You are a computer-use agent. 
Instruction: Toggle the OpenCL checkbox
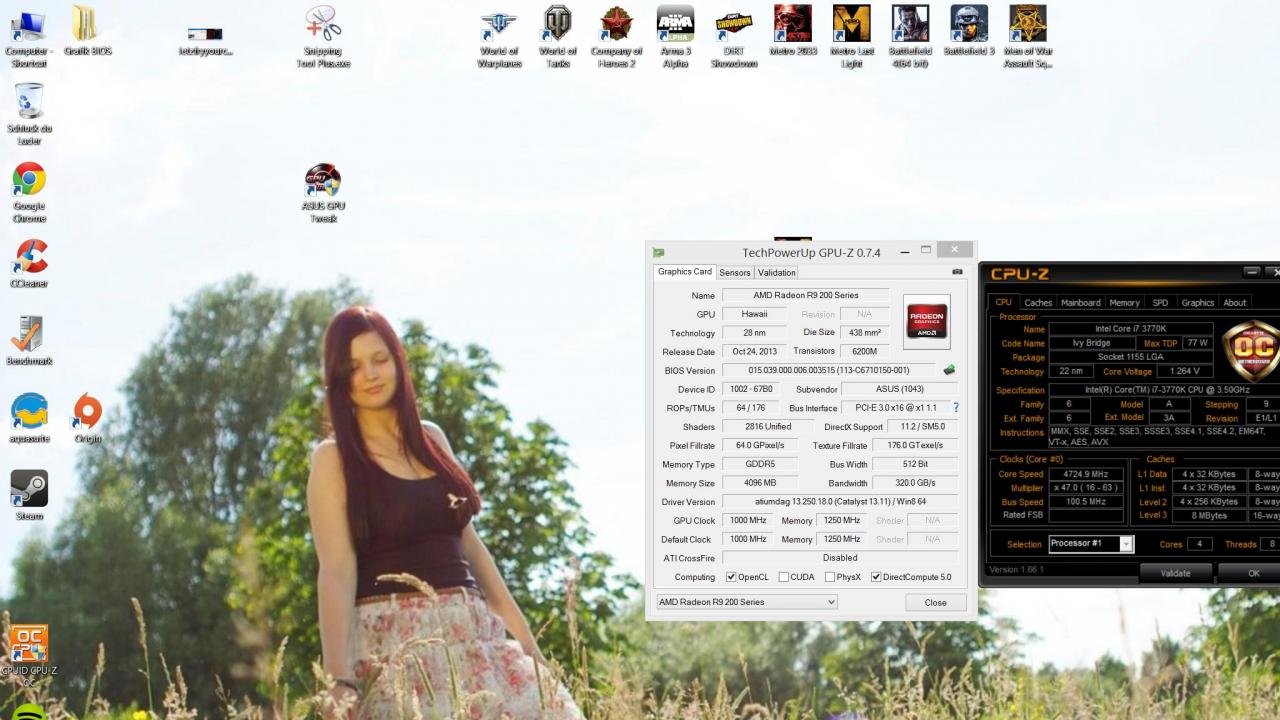pos(731,577)
